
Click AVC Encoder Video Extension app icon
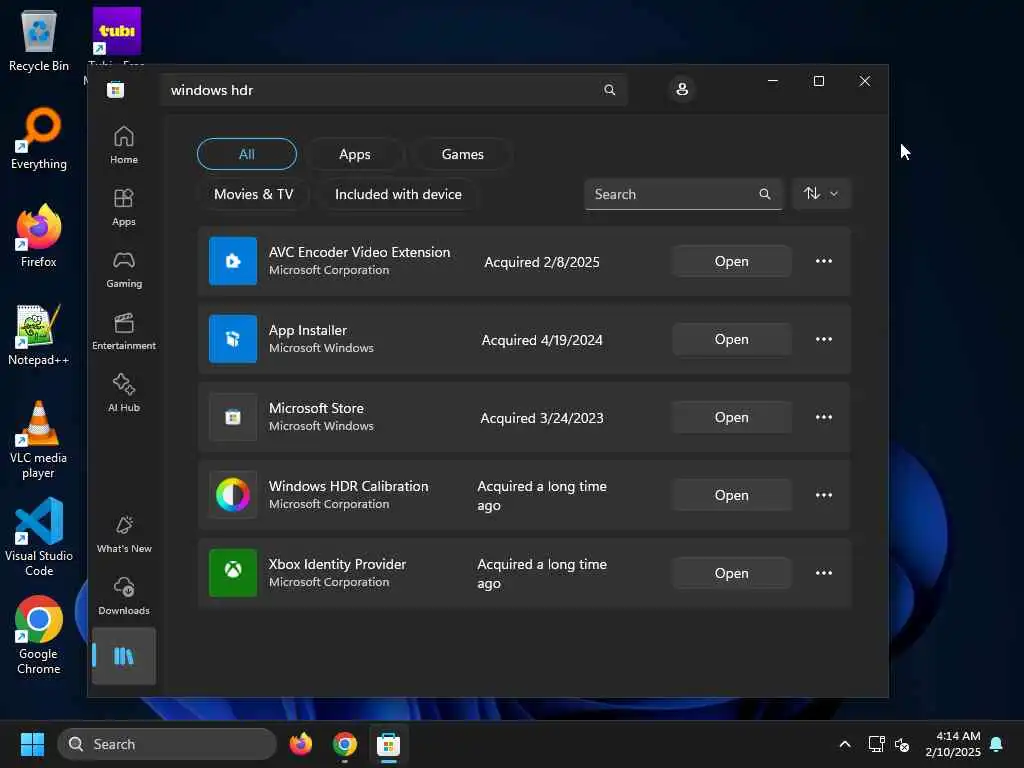coord(232,261)
